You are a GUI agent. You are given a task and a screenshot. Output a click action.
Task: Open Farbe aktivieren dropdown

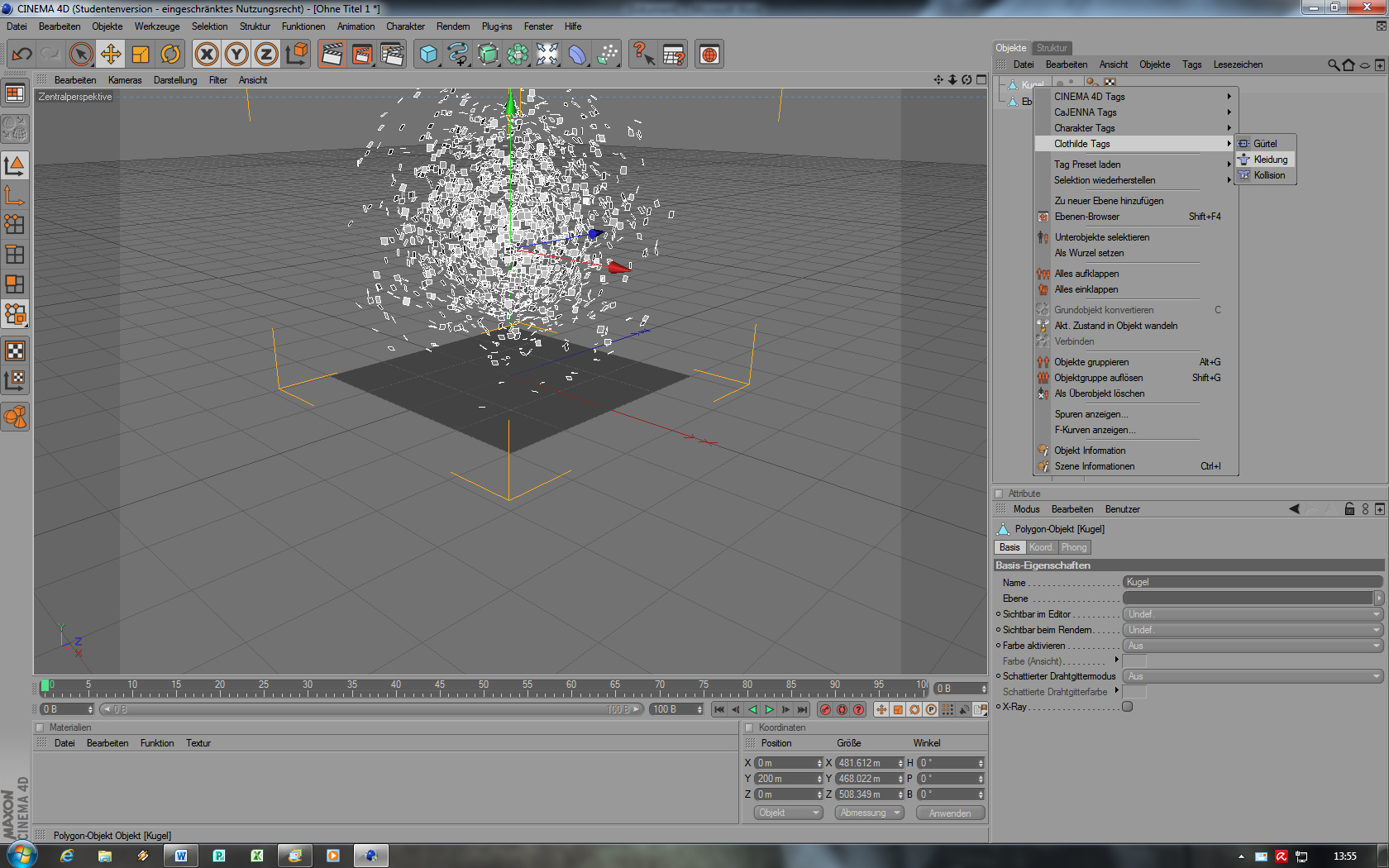pyautogui.click(x=1253, y=646)
